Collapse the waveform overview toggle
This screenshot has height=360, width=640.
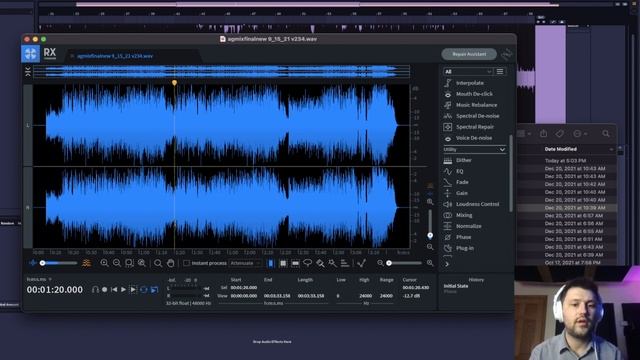(28, 71)
